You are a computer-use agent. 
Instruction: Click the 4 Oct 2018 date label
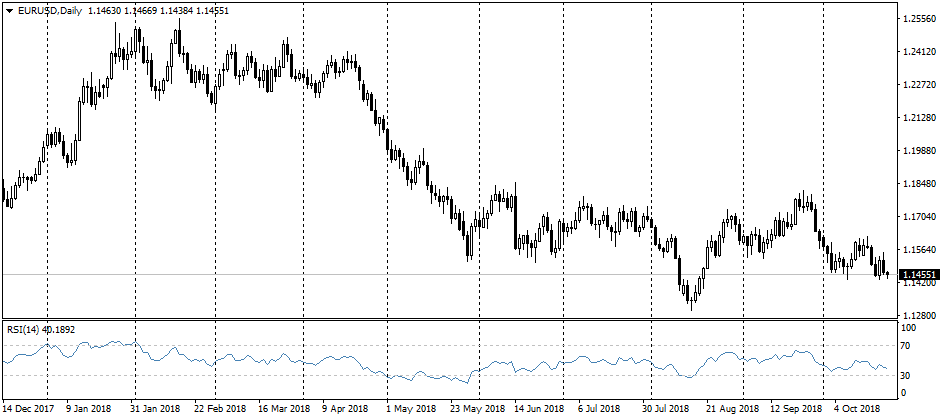pos(855,410)
